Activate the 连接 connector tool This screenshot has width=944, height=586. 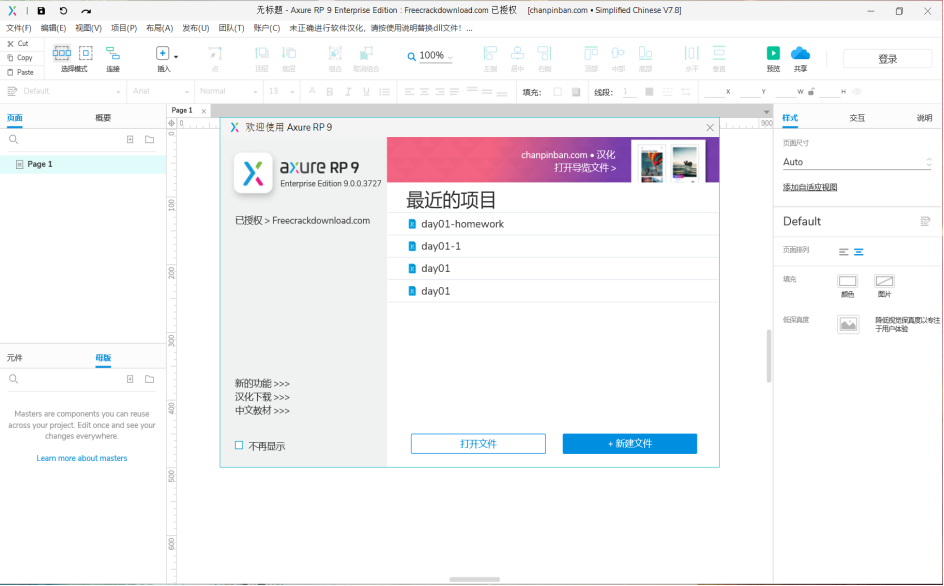click(111, 53)
